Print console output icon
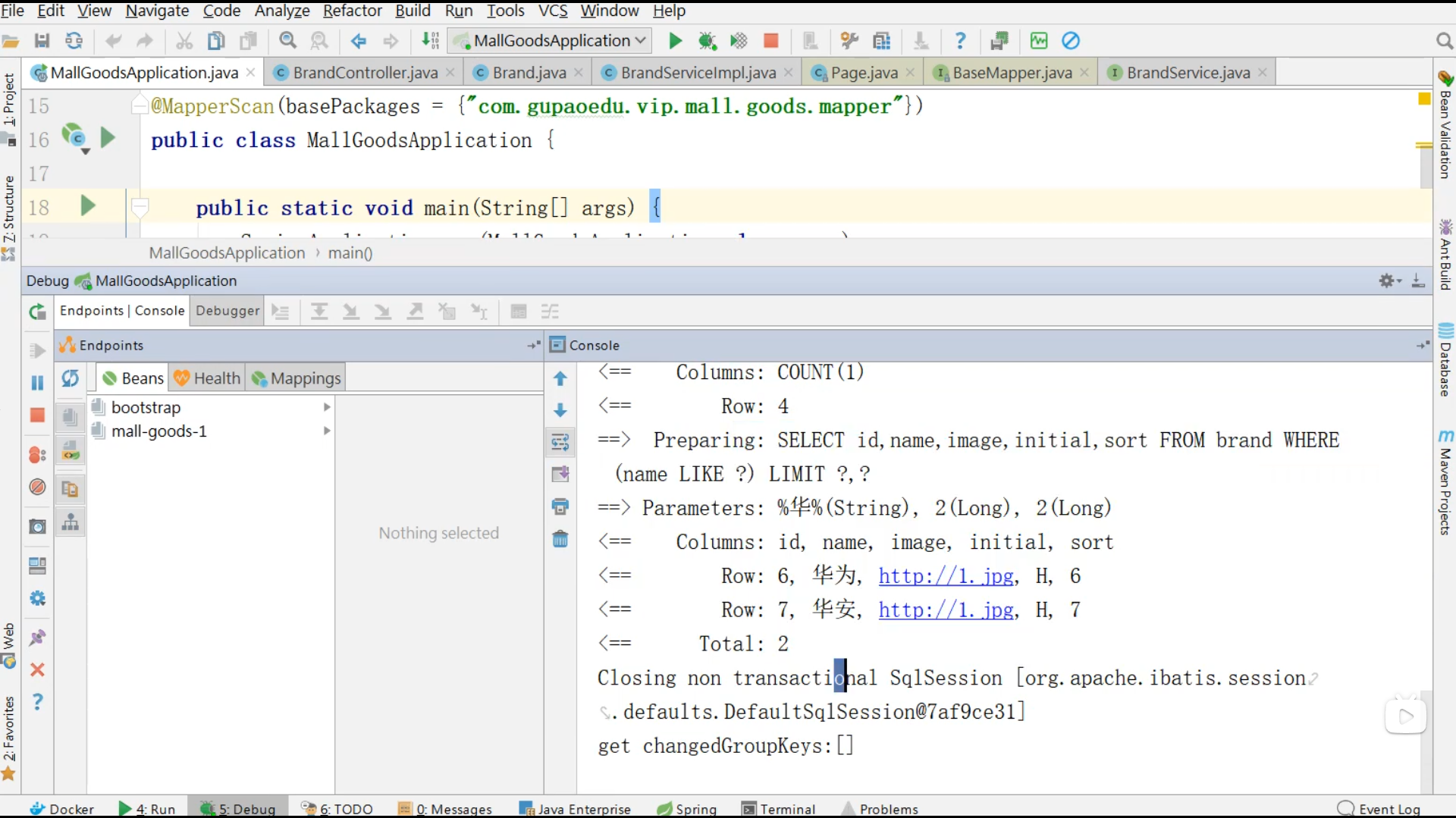Screen dimensions: 1456x818 click(560, 506)
